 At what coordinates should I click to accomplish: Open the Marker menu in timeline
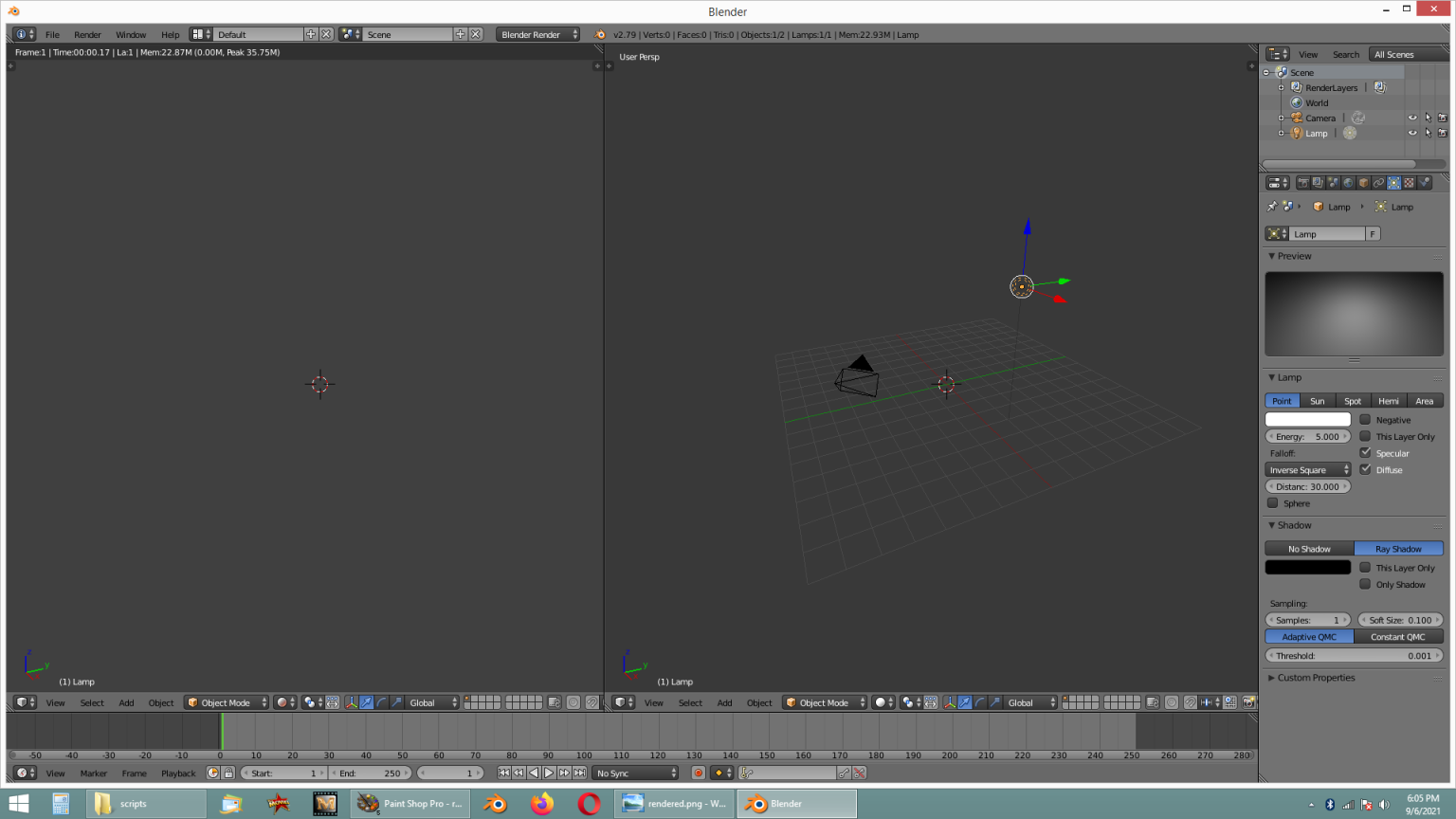(93, 773)
